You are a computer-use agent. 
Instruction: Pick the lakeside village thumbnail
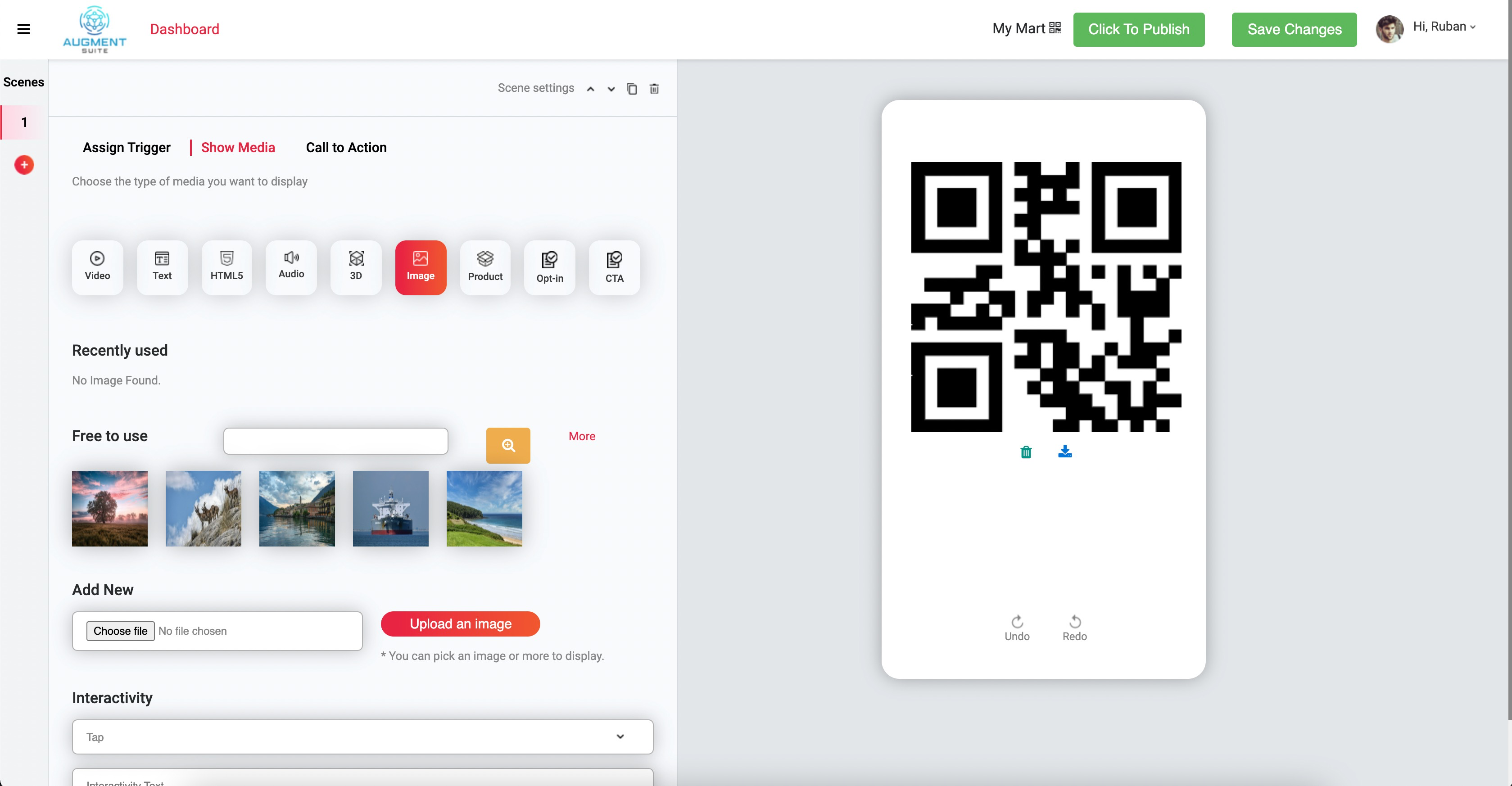297,508
